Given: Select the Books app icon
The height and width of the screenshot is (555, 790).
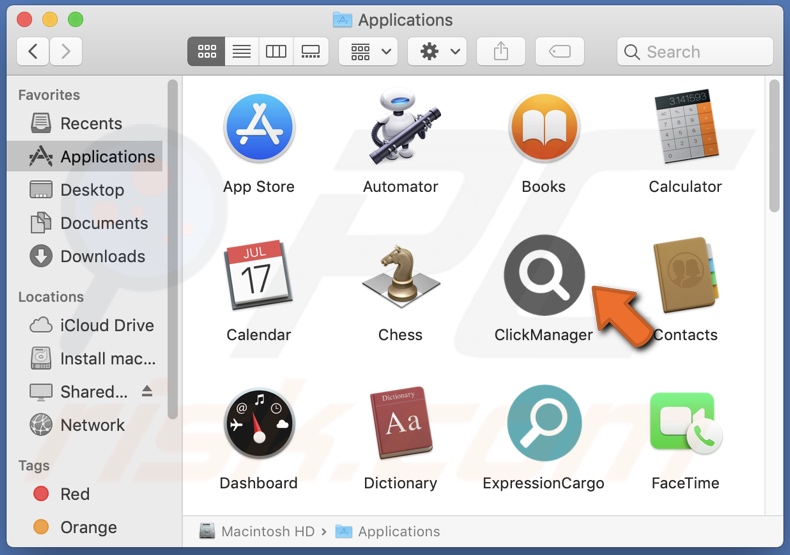Looking at the screenshot, I should pyautogui.click(x=544, y=127).
